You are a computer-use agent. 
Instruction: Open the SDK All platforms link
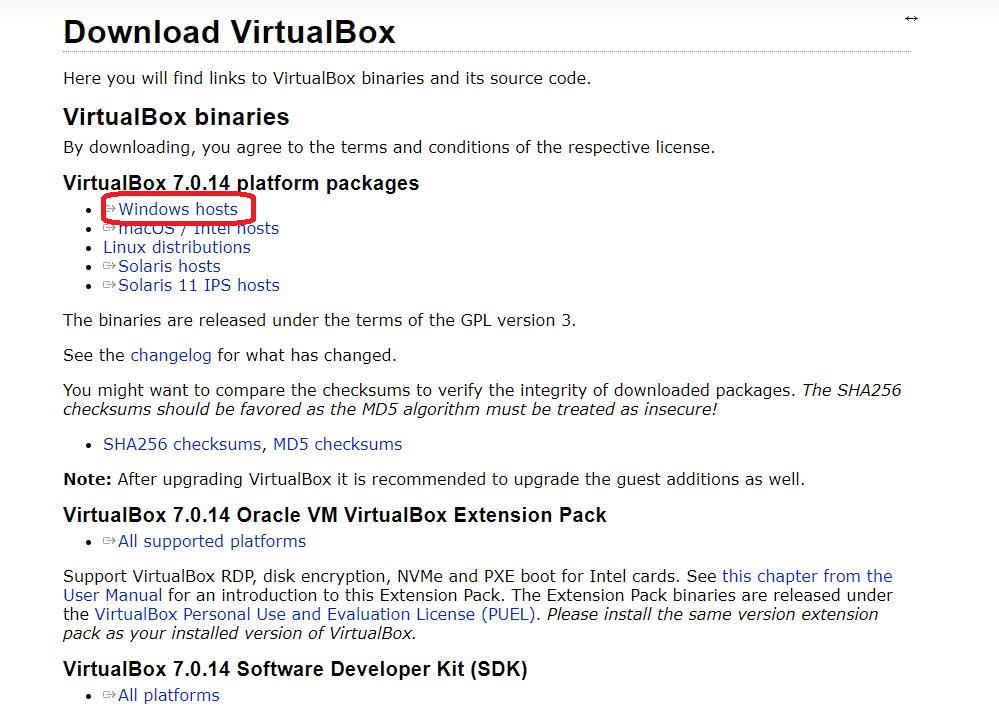tap(169, 695)
